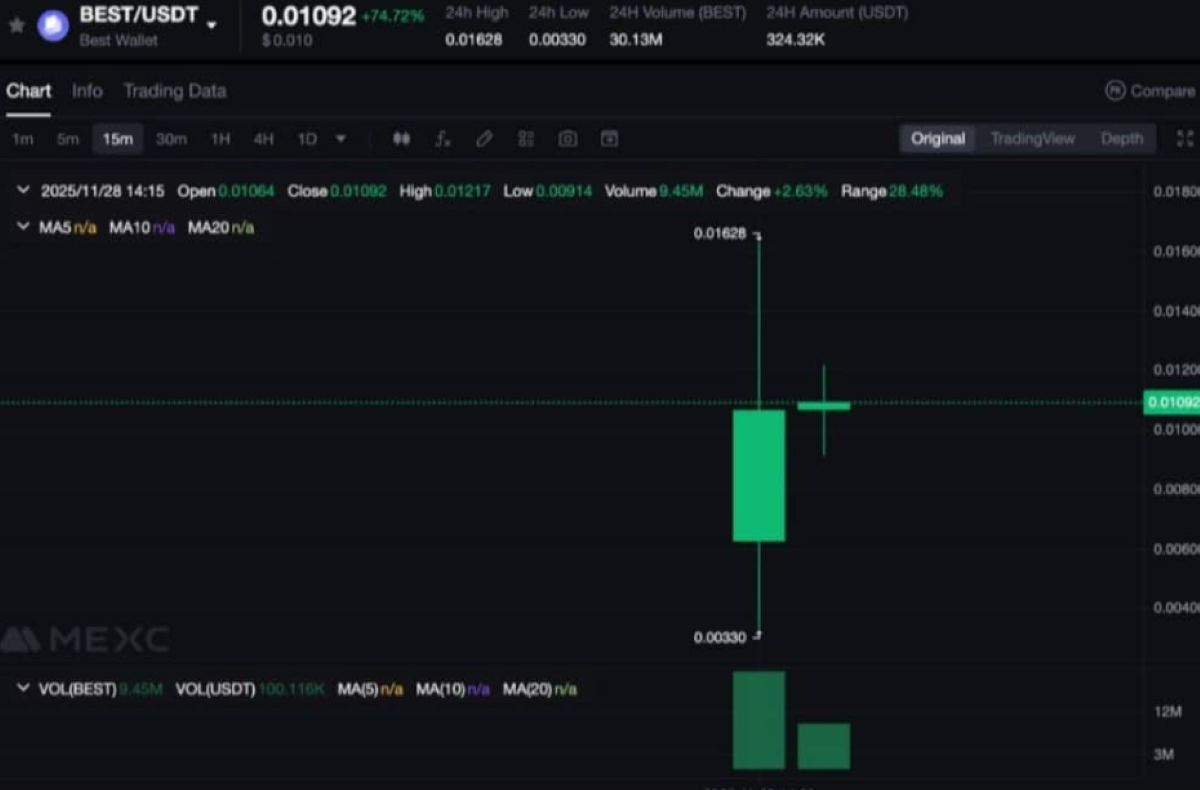
Task: Open the indicator settings with the fx icon
Action: [442, 139]
